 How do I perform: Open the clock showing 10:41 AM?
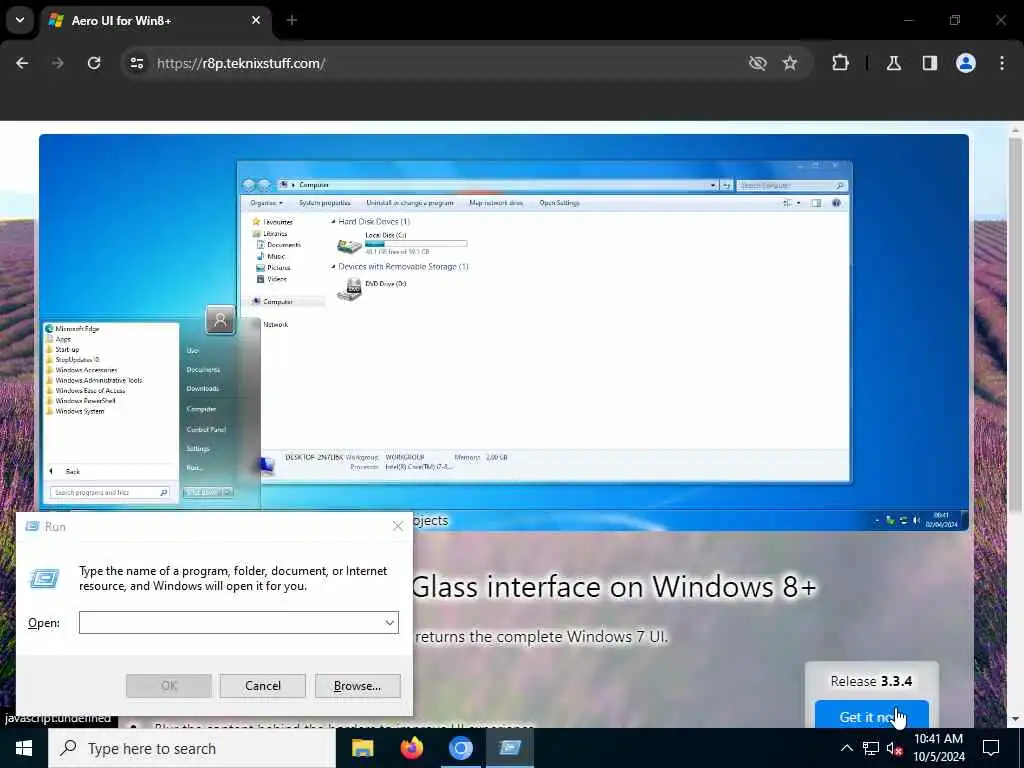coord(938,748)
